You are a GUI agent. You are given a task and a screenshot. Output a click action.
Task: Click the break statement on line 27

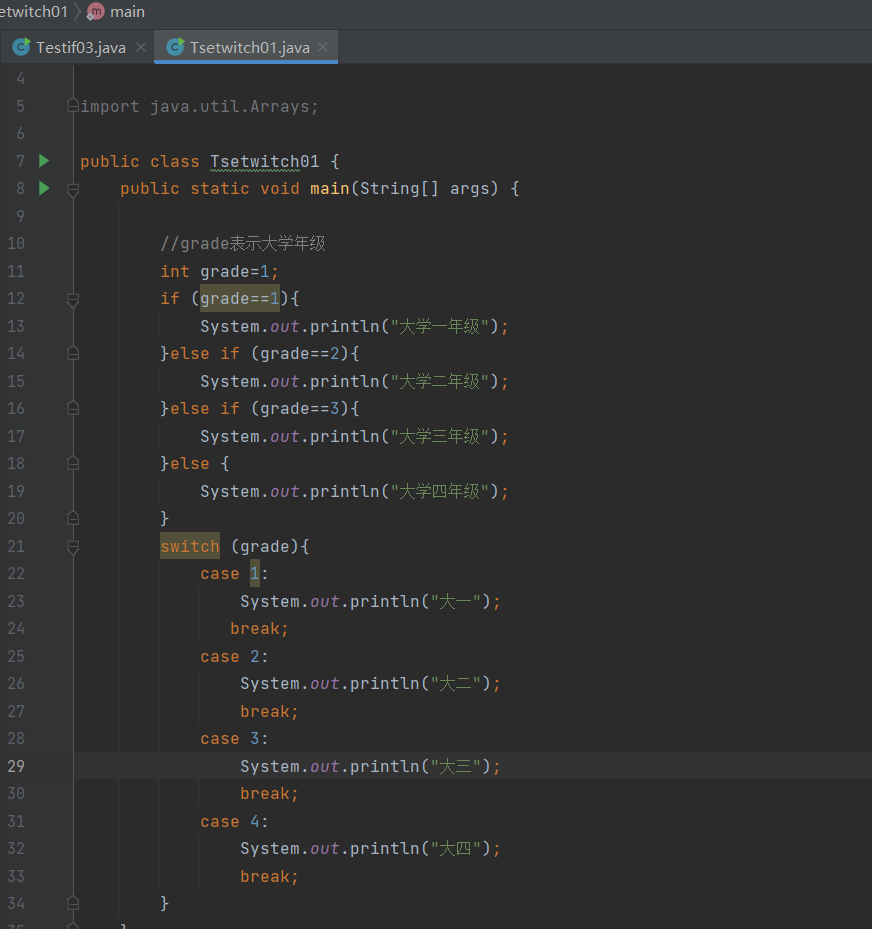(270, 711)
